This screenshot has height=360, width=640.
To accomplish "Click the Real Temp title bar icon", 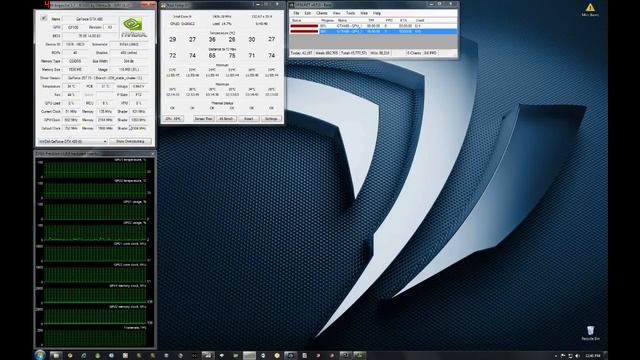I will (163, 5).
